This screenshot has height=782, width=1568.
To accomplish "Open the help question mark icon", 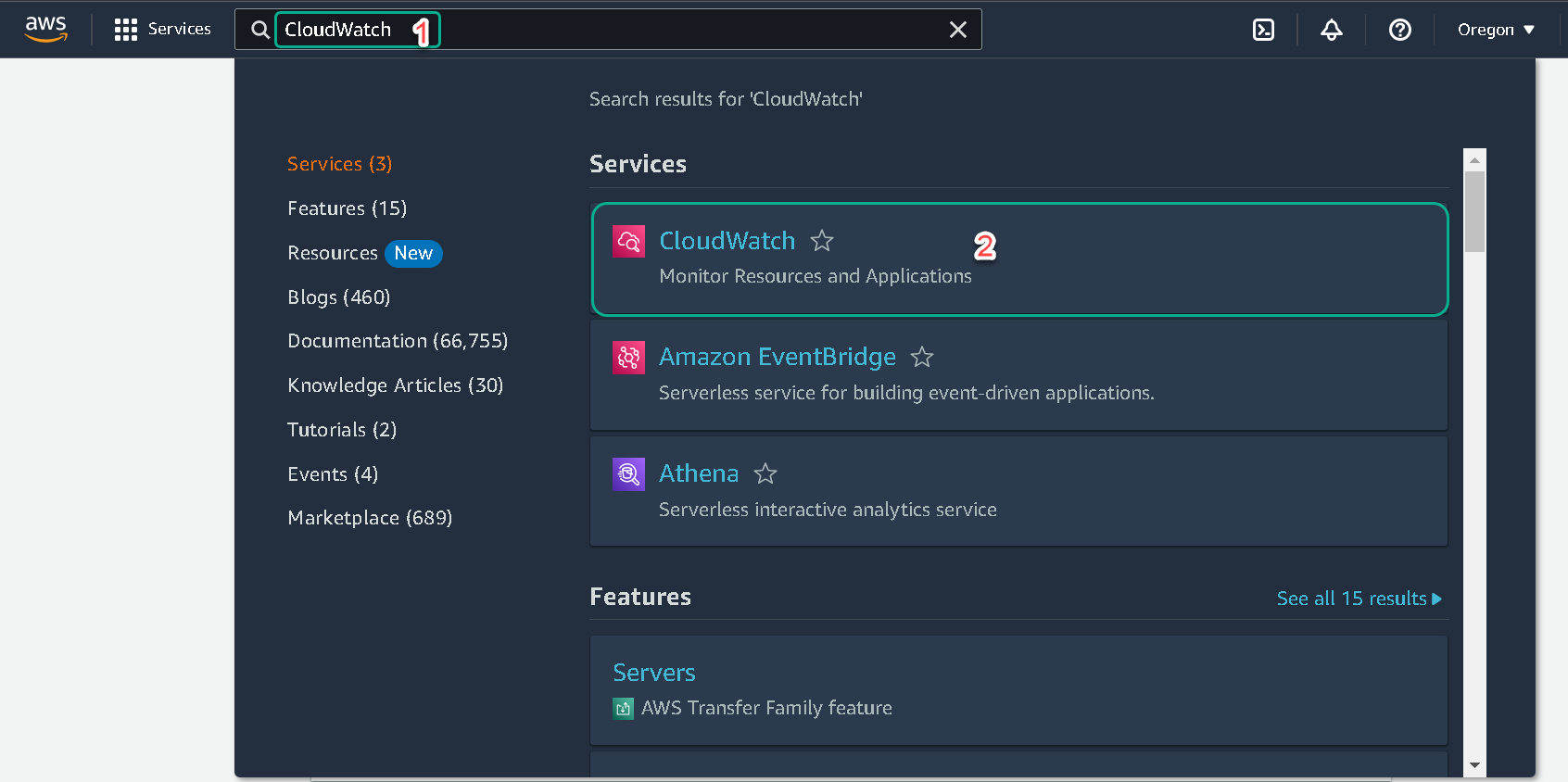I will pyautogui.click(x=1400, y=30).
